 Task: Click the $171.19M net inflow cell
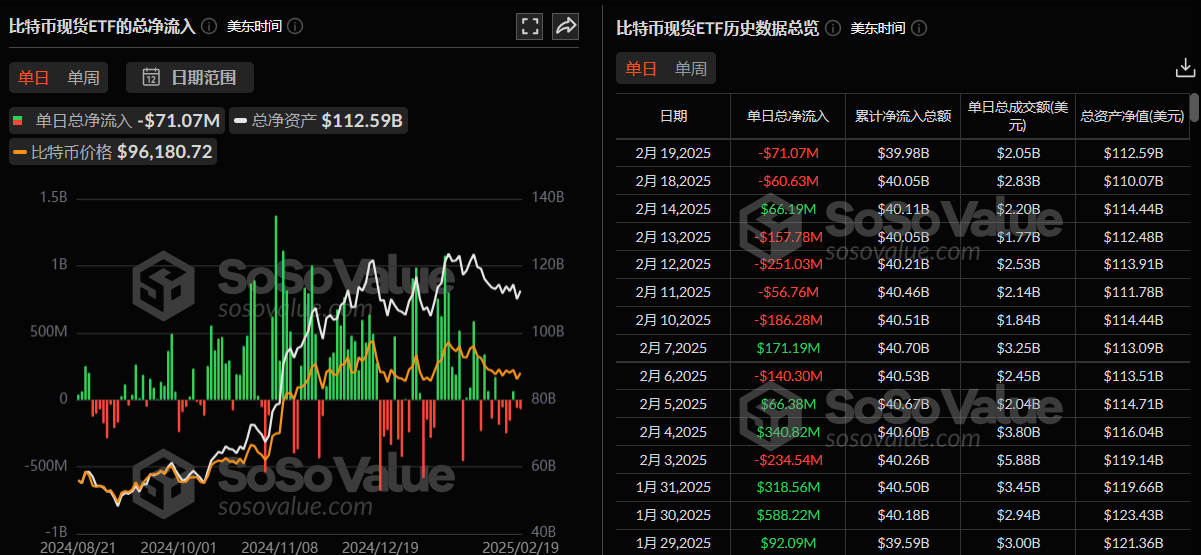[788, 348]
